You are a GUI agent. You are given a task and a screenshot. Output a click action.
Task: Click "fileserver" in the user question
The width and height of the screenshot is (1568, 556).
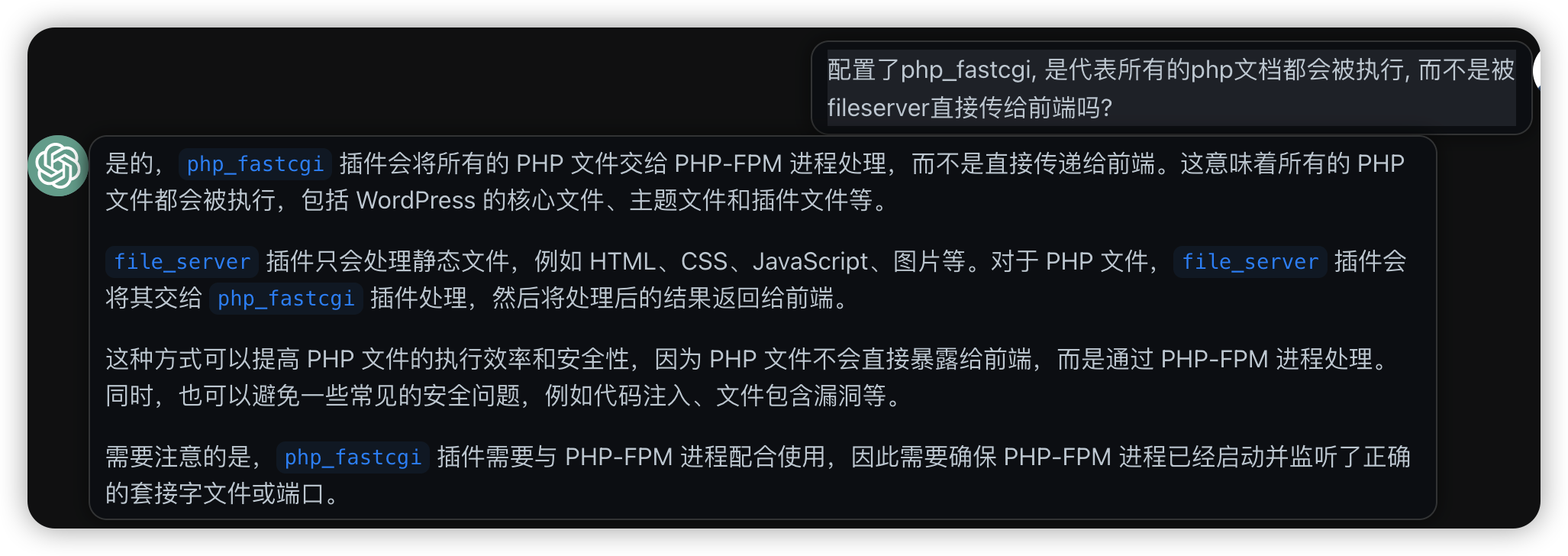click(x=878, y=108)
